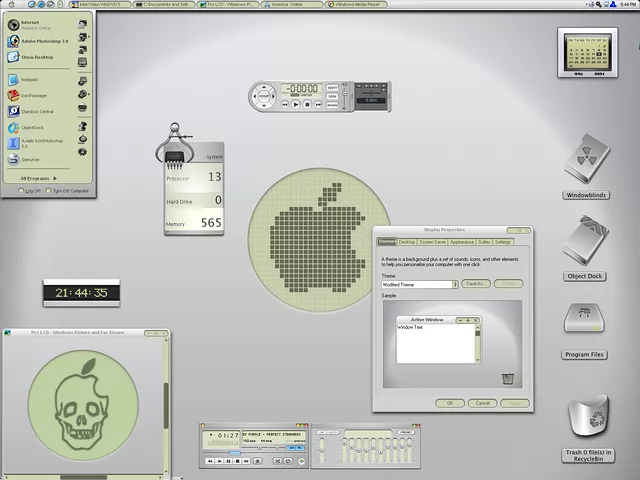Open the printer icon in start menu right column

pos(82,108)
